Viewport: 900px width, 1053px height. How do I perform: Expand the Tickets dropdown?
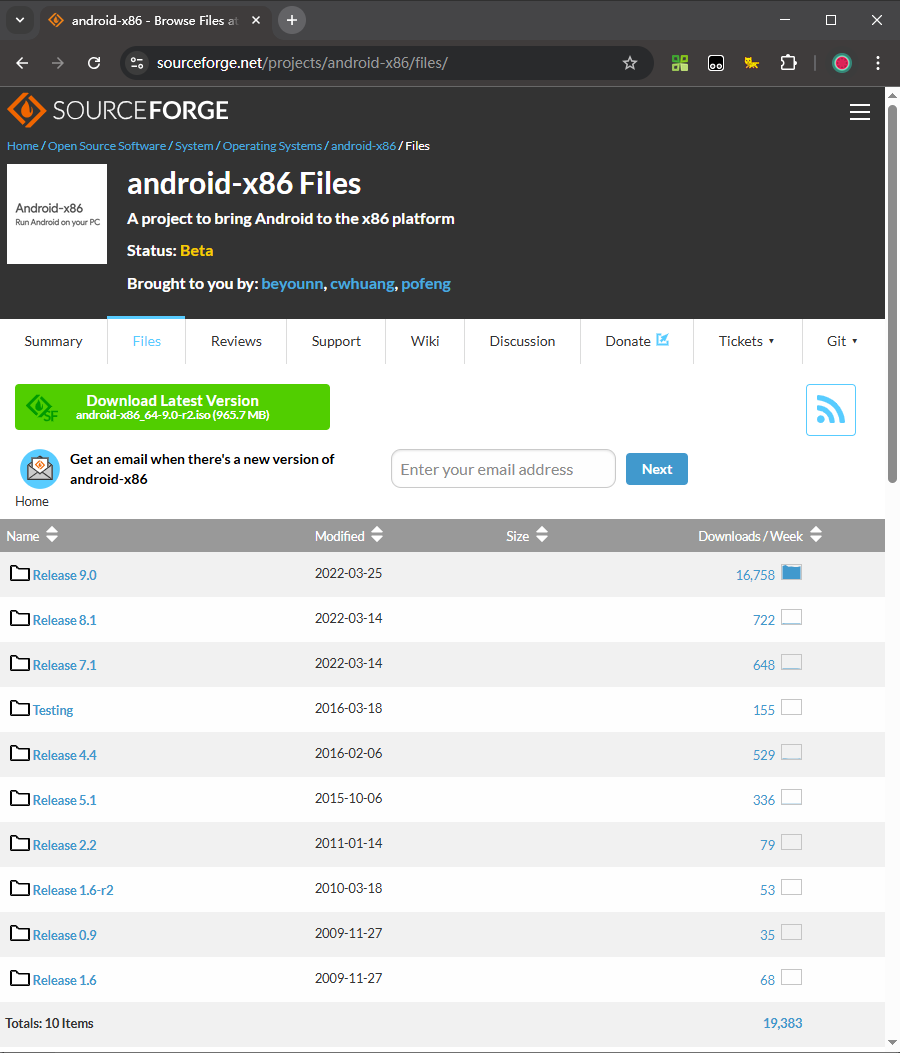[x=747, y=341]
